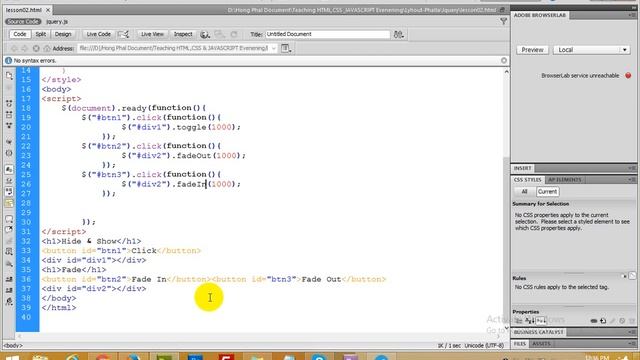This screenshot has width=640, height=360.
Task: Toggle line numbers icon in coding toolbar
Action: pos(9,169)
